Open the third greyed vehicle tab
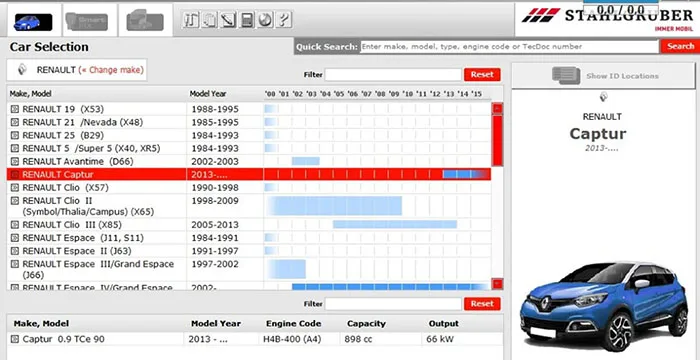700x360 pixels. click(145, 21)
